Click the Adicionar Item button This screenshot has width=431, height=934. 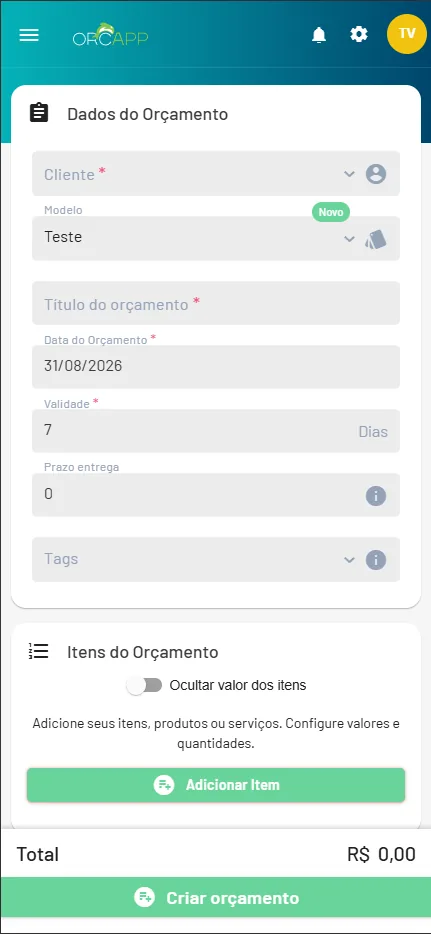tap(216, 784)
